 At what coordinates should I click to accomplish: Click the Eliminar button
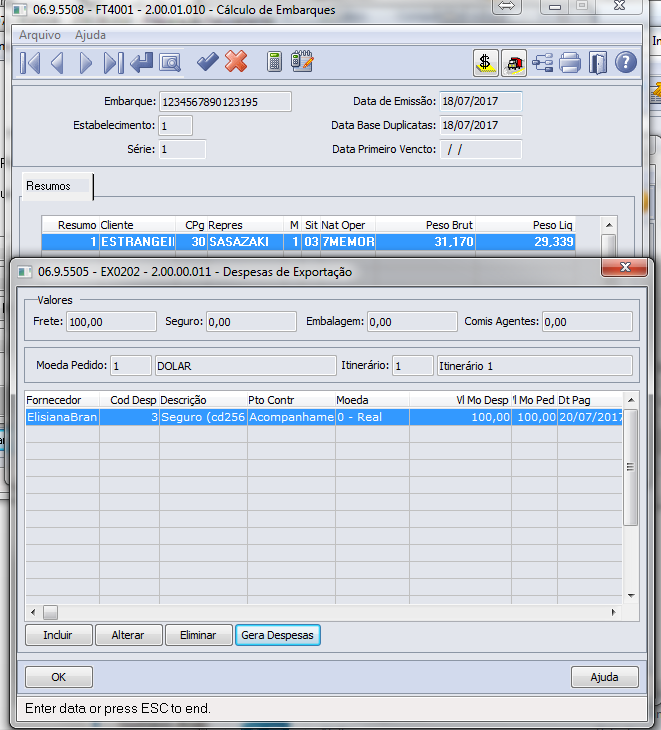point(198,635)
